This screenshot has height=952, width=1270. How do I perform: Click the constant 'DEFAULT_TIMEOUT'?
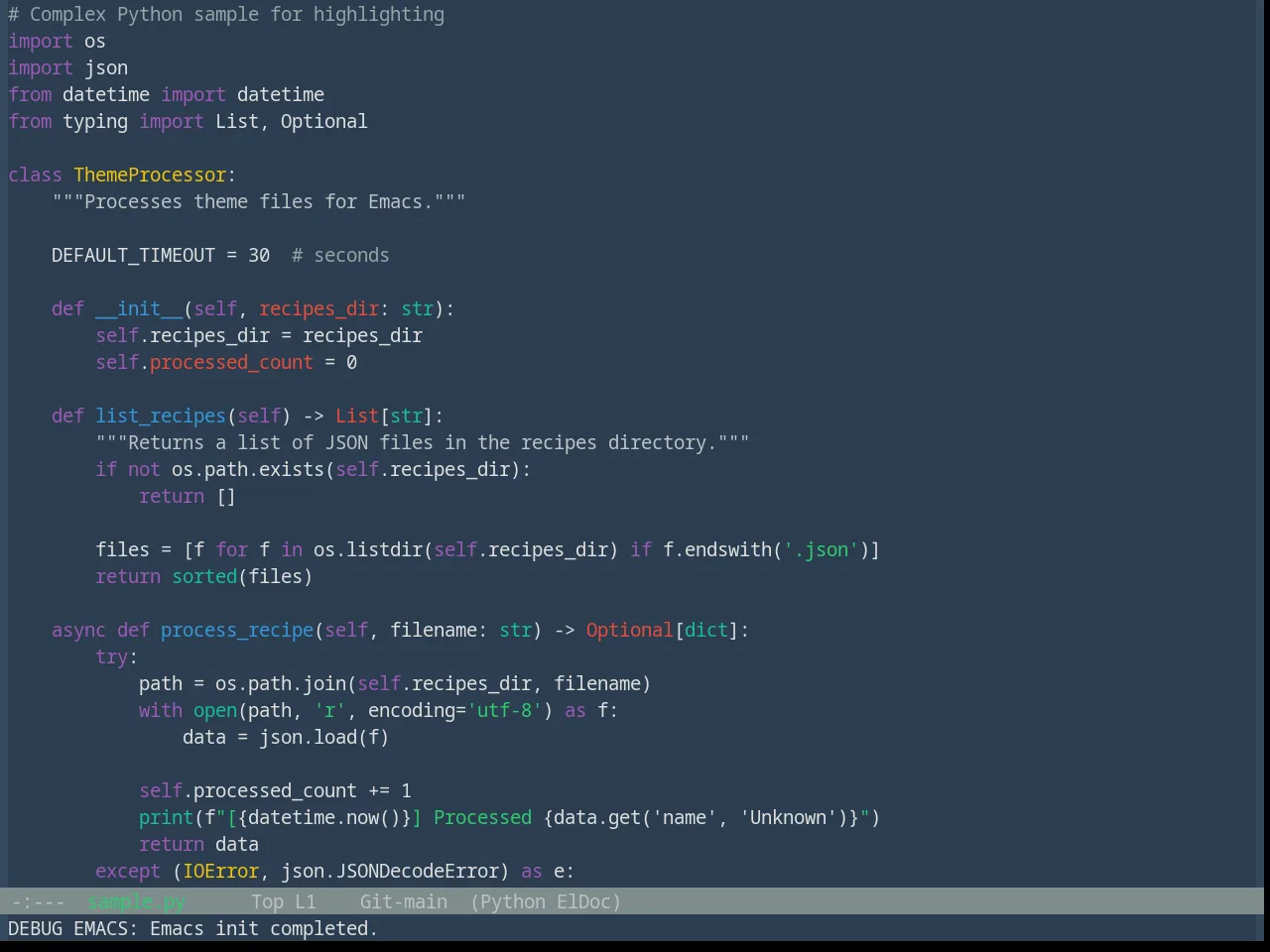(133, 256)
